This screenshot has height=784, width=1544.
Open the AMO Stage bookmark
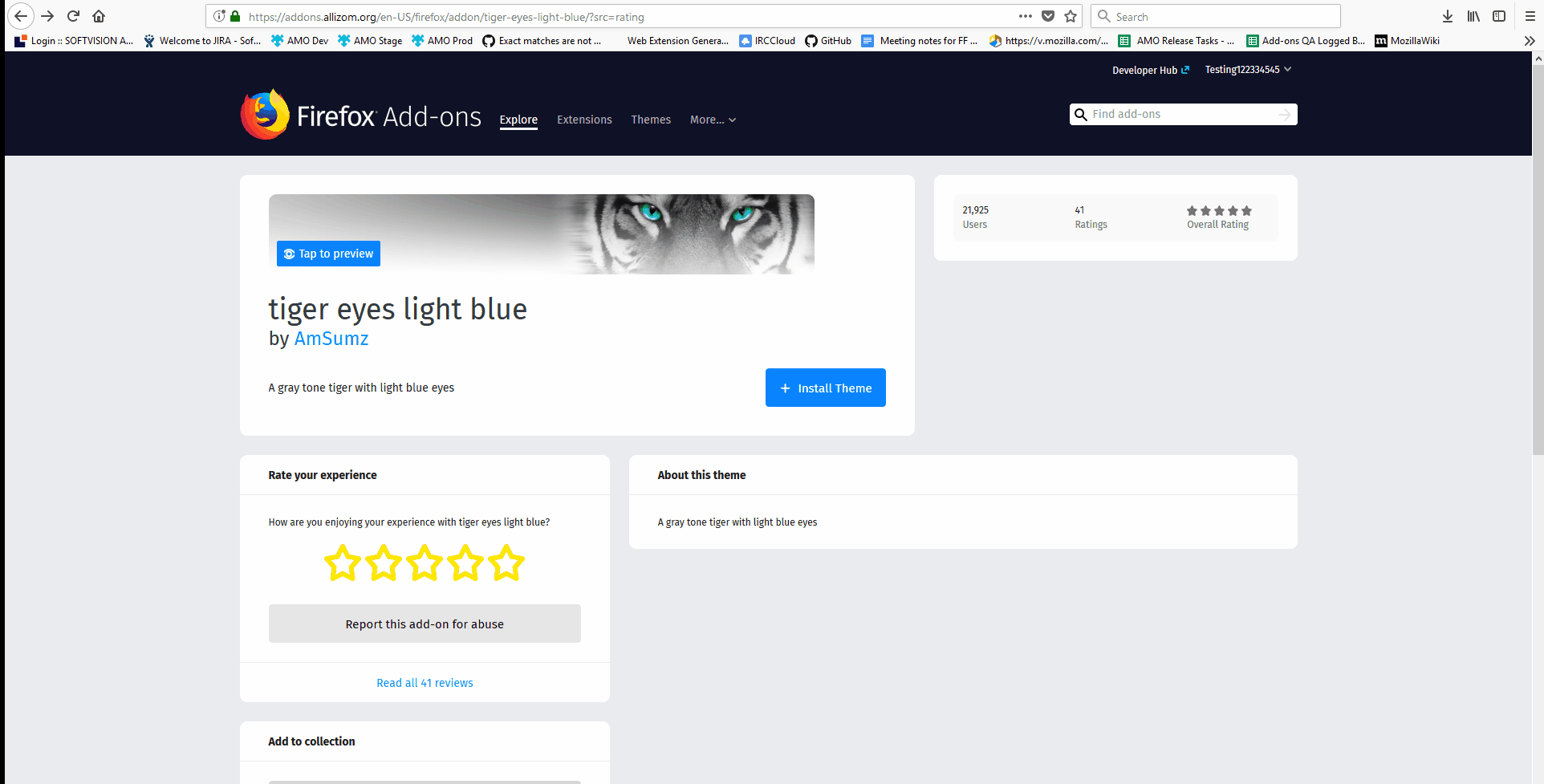point(370,41)
